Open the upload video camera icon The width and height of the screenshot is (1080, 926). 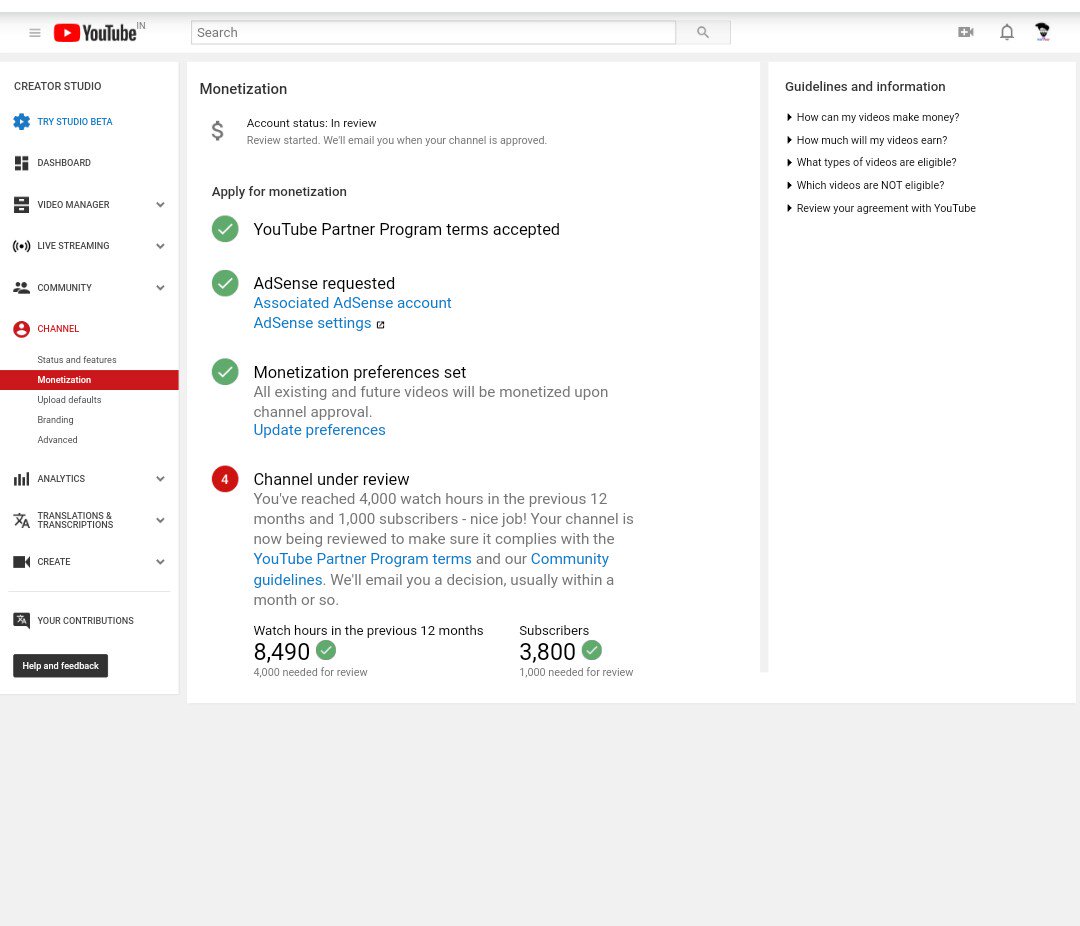click(x=966, y=32)
